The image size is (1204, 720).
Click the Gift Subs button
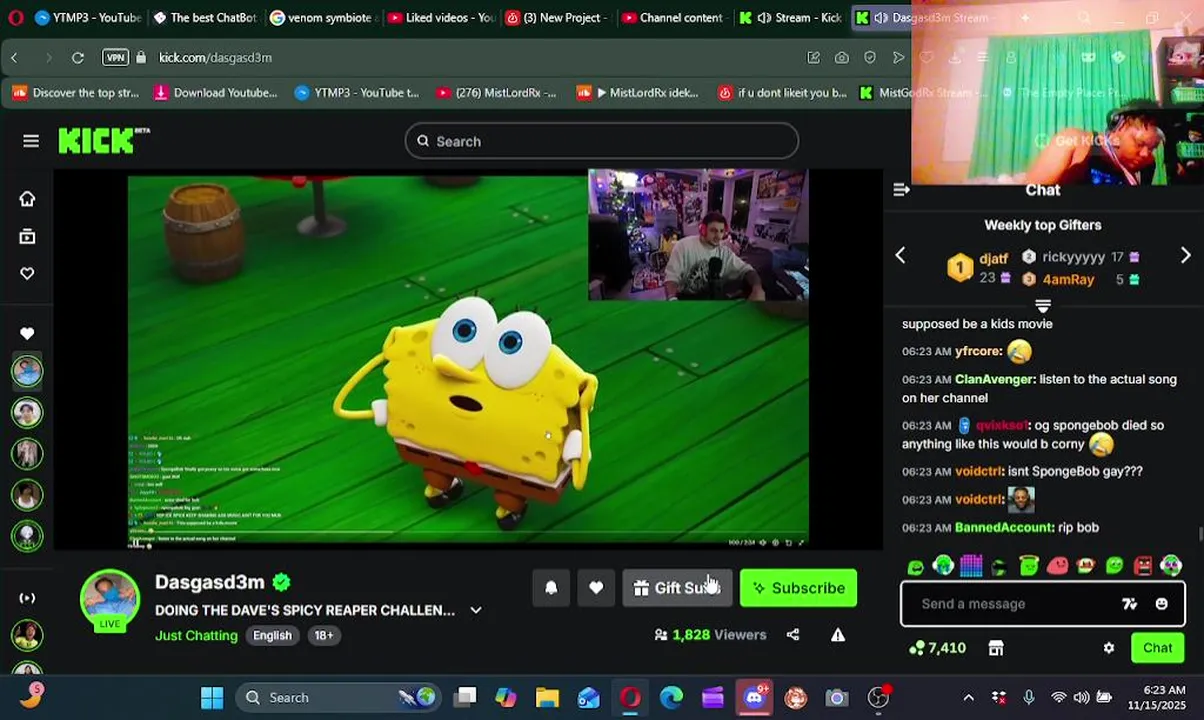point(678,588)
